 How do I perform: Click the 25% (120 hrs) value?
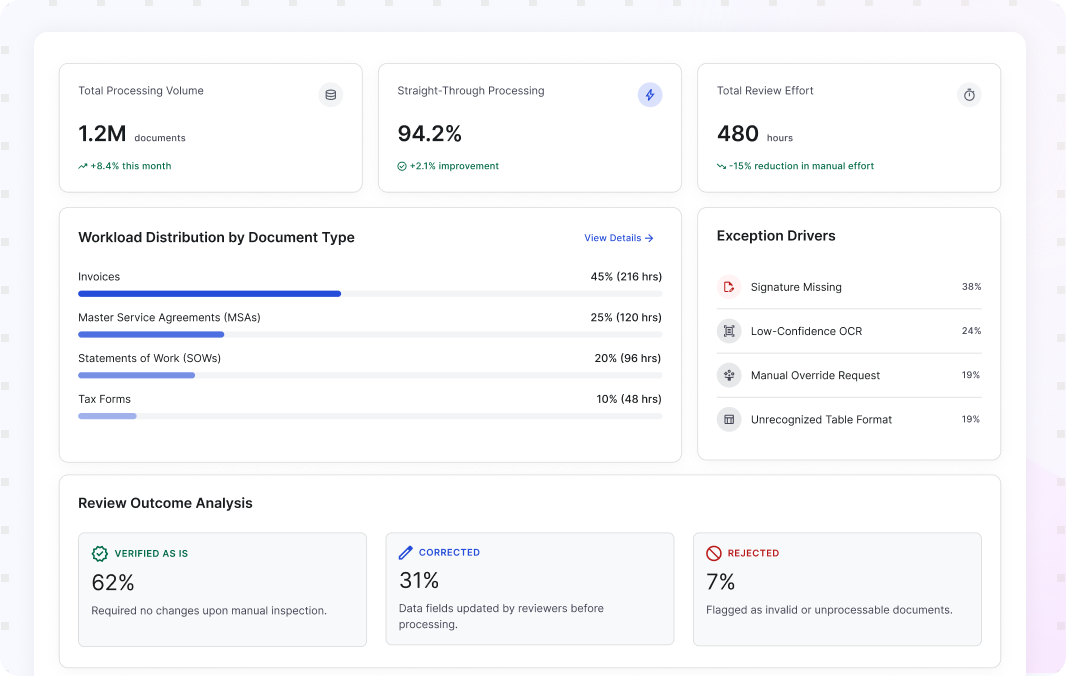coord(626,318)
